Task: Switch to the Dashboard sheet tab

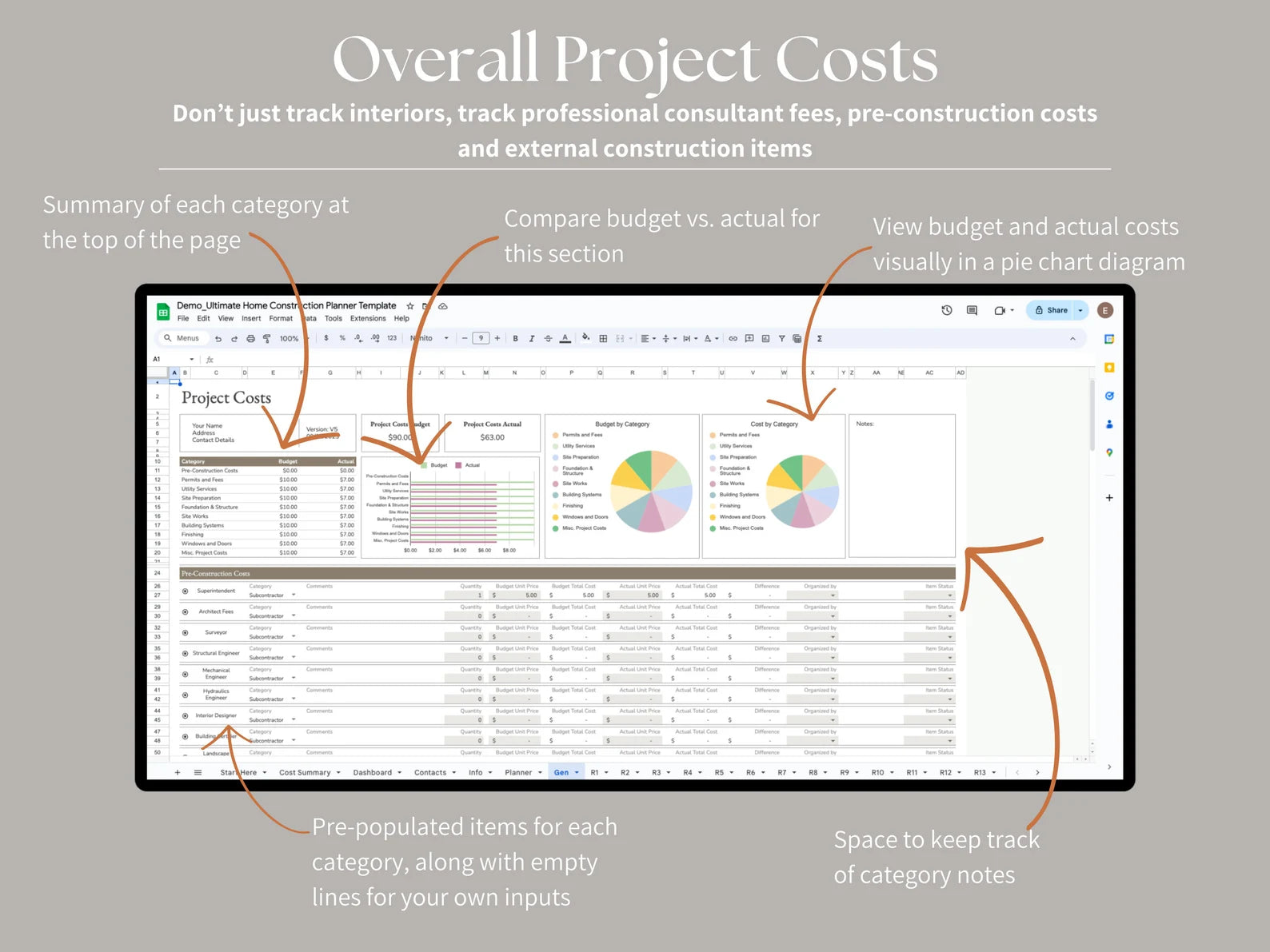Action: click(373, 773)
